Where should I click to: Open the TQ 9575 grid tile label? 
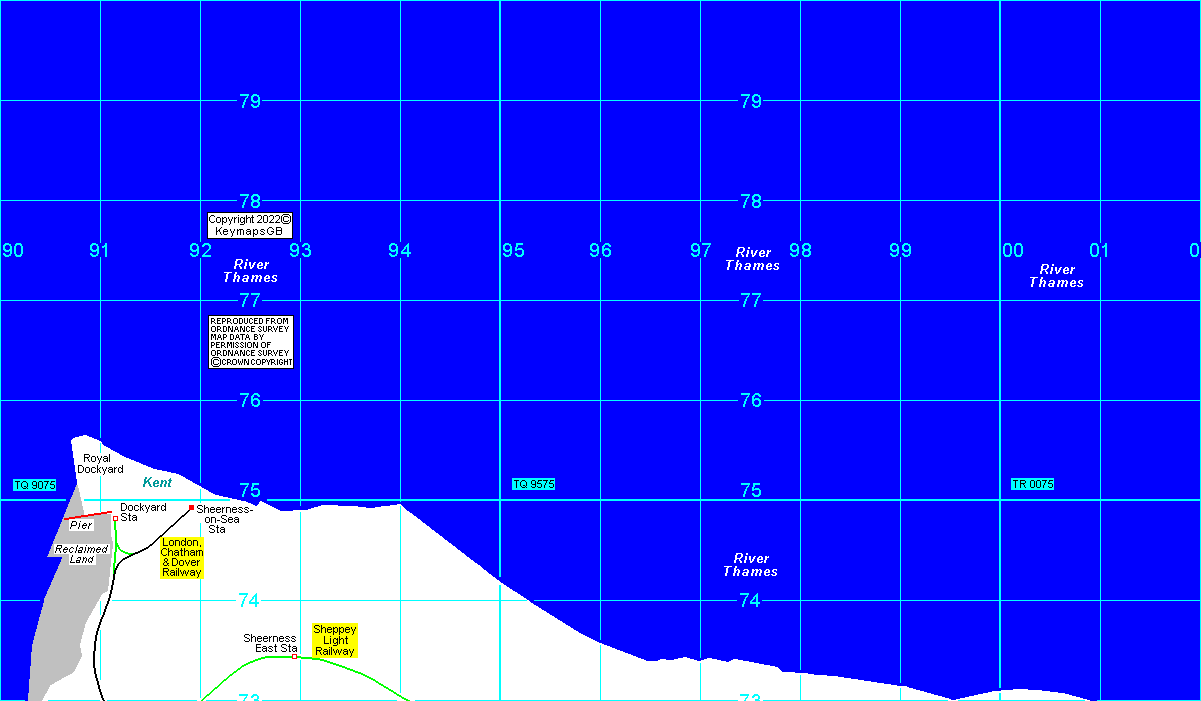533,484
